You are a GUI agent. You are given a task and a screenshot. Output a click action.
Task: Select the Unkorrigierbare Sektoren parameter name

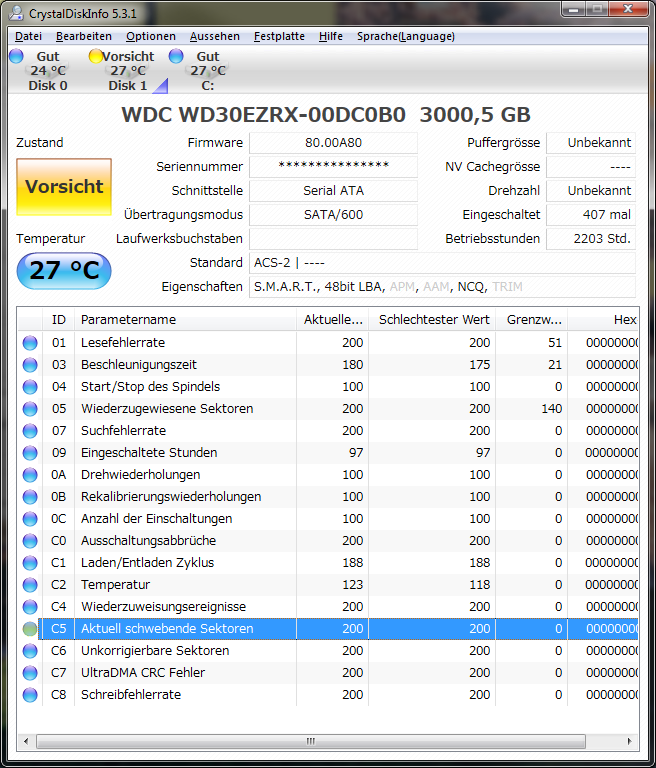coord(155,651)
